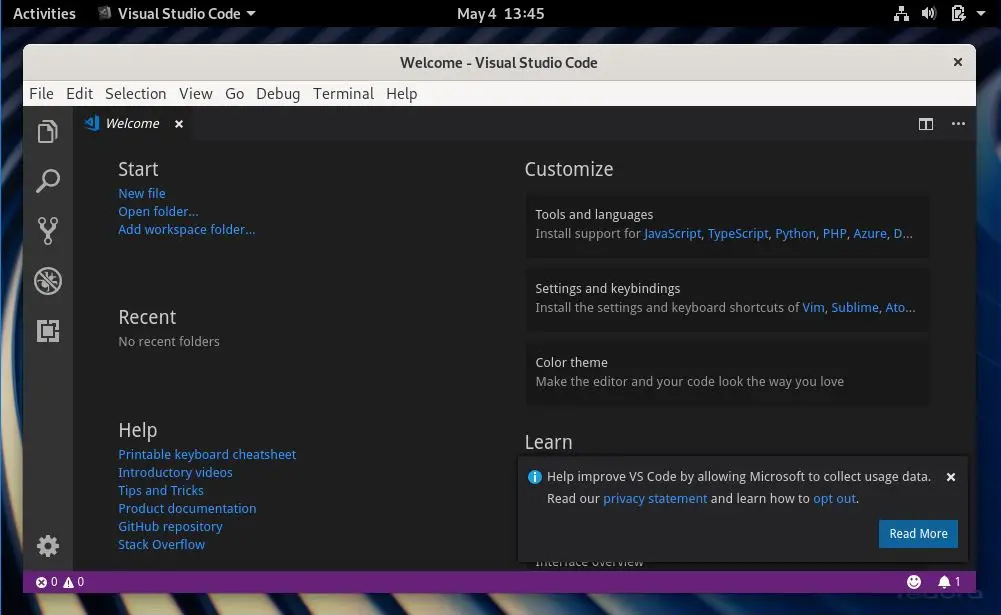The width and height of the screenshot is (1001, 615).
Task: Open the clock and calendar May 4 13:45
Action: coord(500,13)
